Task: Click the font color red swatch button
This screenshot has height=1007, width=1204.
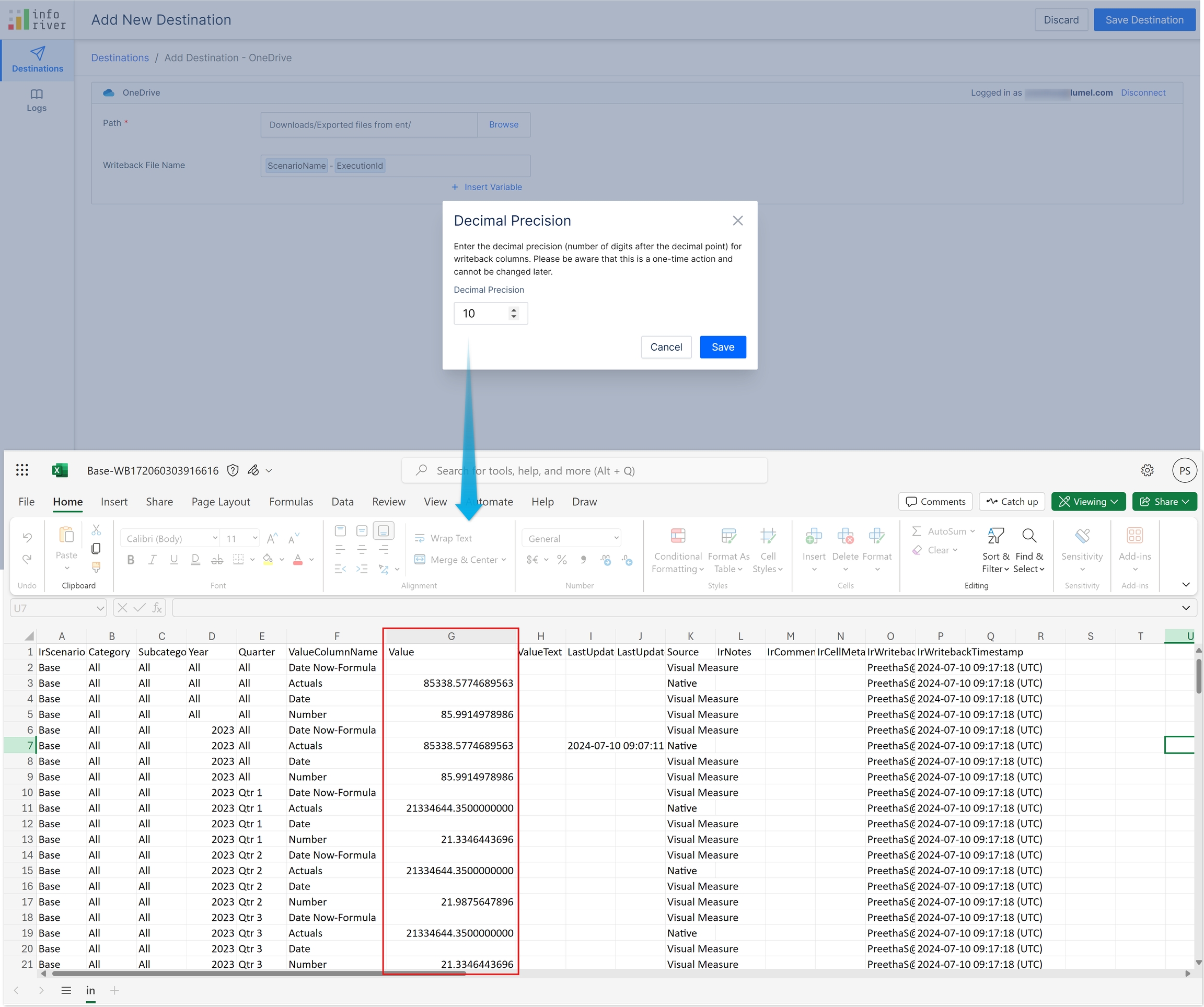Action: pyautogui.click(x=297, y=560)
